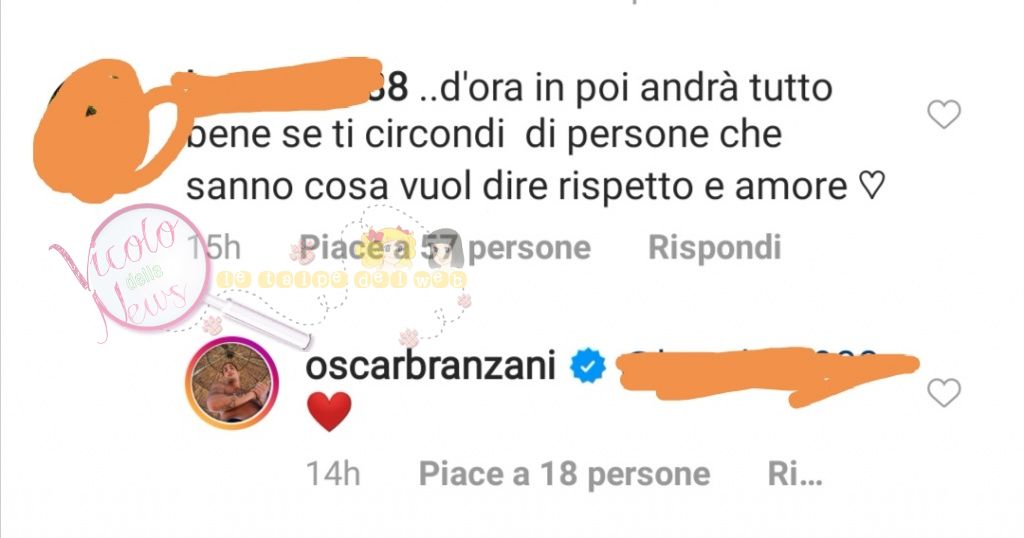Screen dimensions: 1024x538
Task: Open oscarbranzani's profile picture
Action: [231, 383]
